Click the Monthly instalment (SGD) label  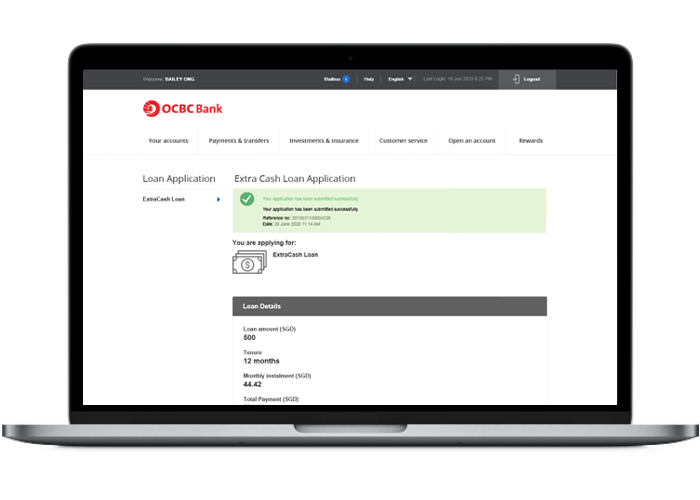(x=277, y=376)
